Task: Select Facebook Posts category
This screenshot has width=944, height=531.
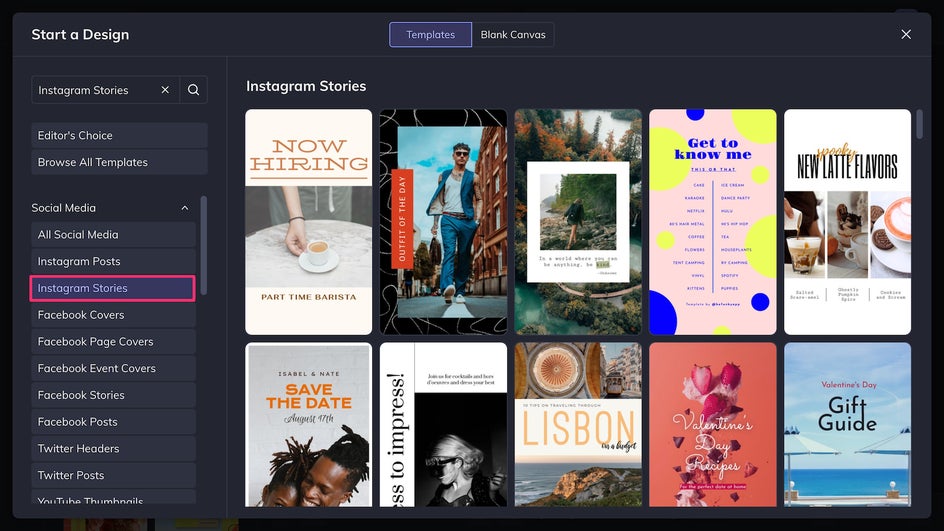Action: coord(113,422)
